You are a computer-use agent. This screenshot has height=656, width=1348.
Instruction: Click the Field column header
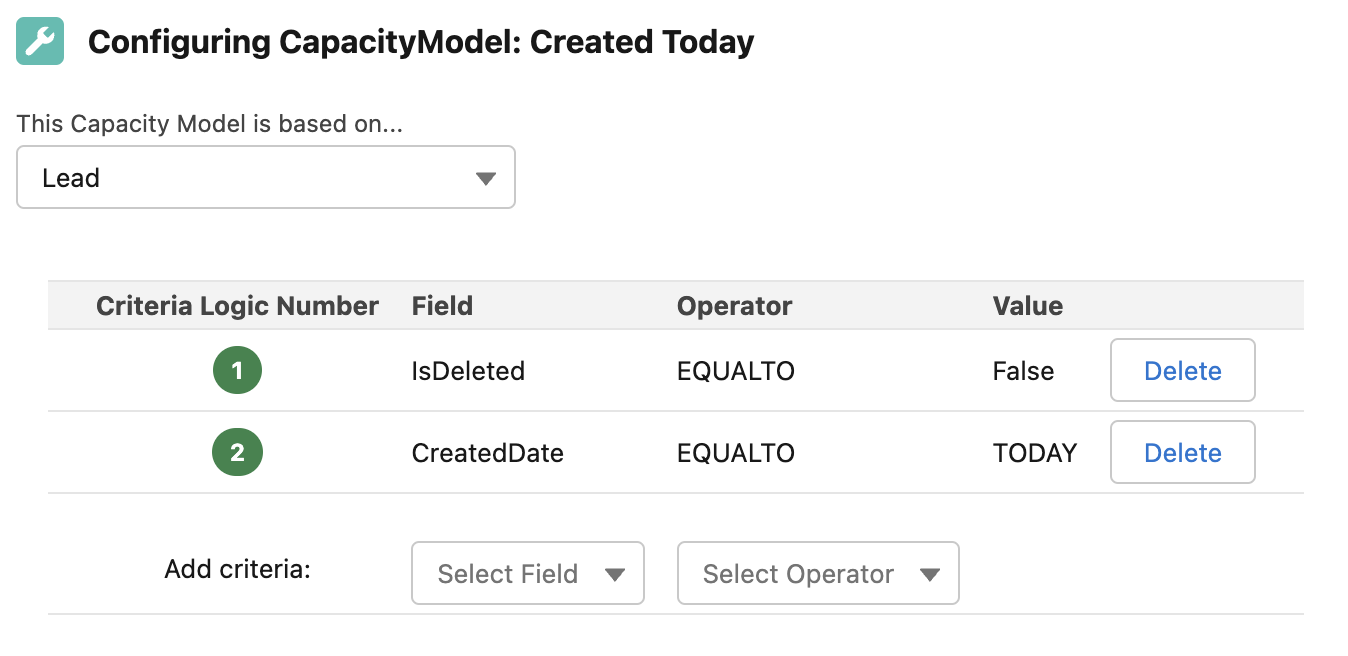(x=442, y=306)
